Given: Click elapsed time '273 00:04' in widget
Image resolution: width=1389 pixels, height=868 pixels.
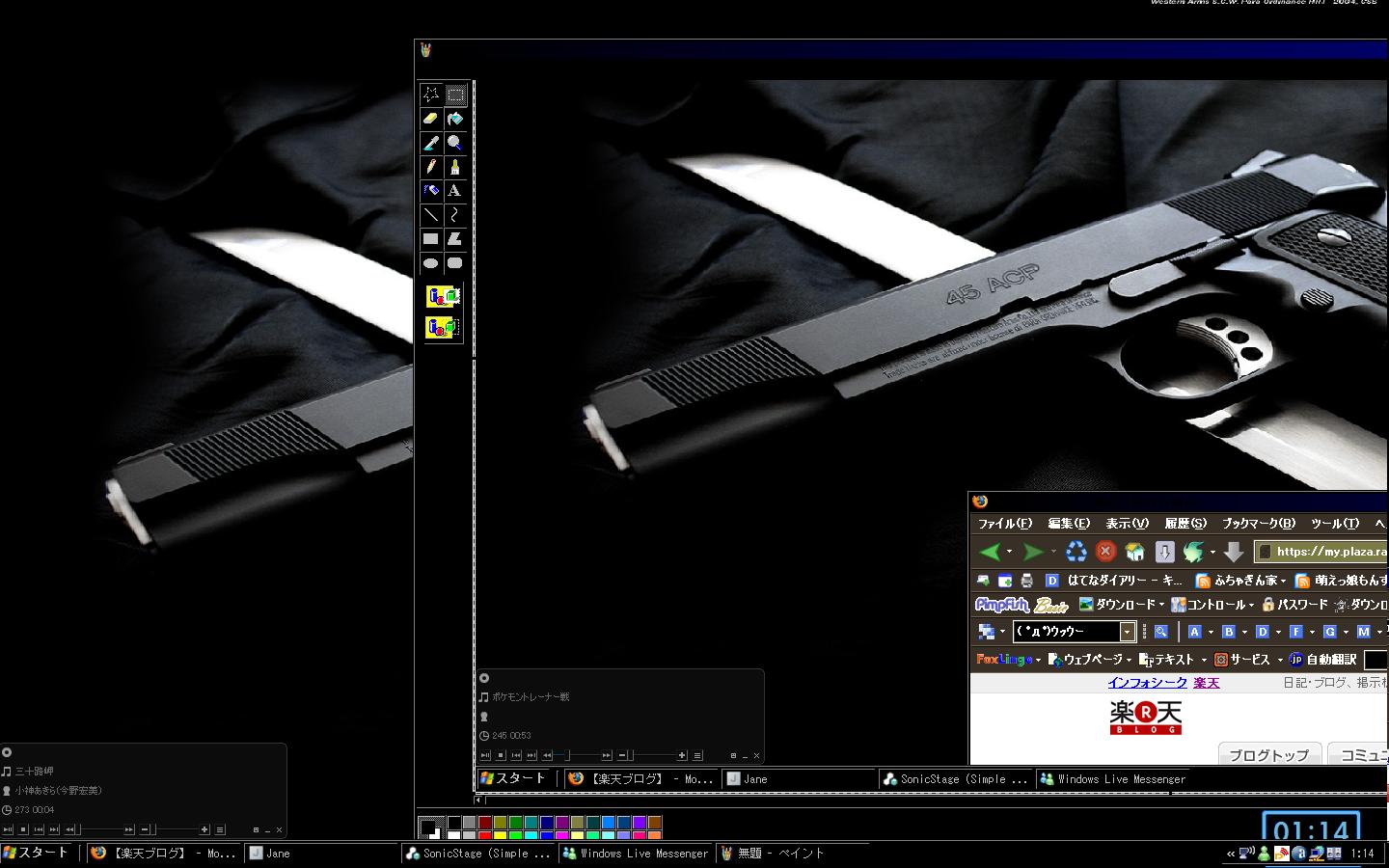Looking at the screenshot, I should tap(35, 810).
